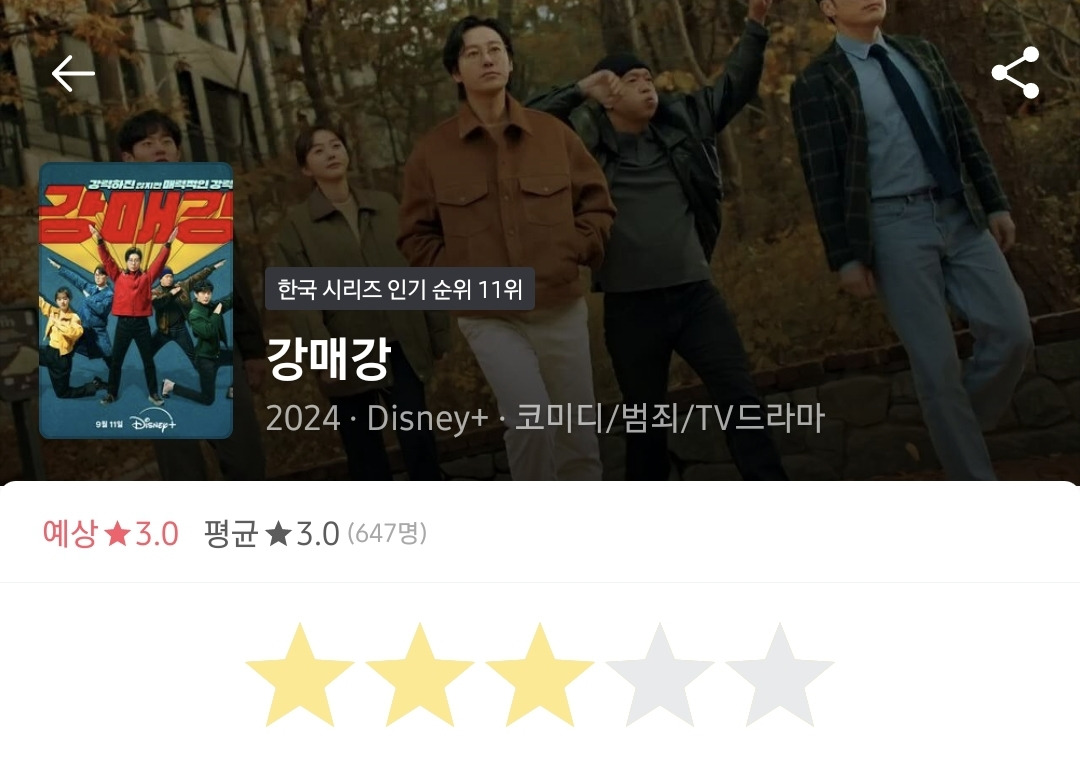The height and width of the screenshot is (763, 1080).
Task: Tap the gray star beside 평균 3.0
Action: pos(278,534)
